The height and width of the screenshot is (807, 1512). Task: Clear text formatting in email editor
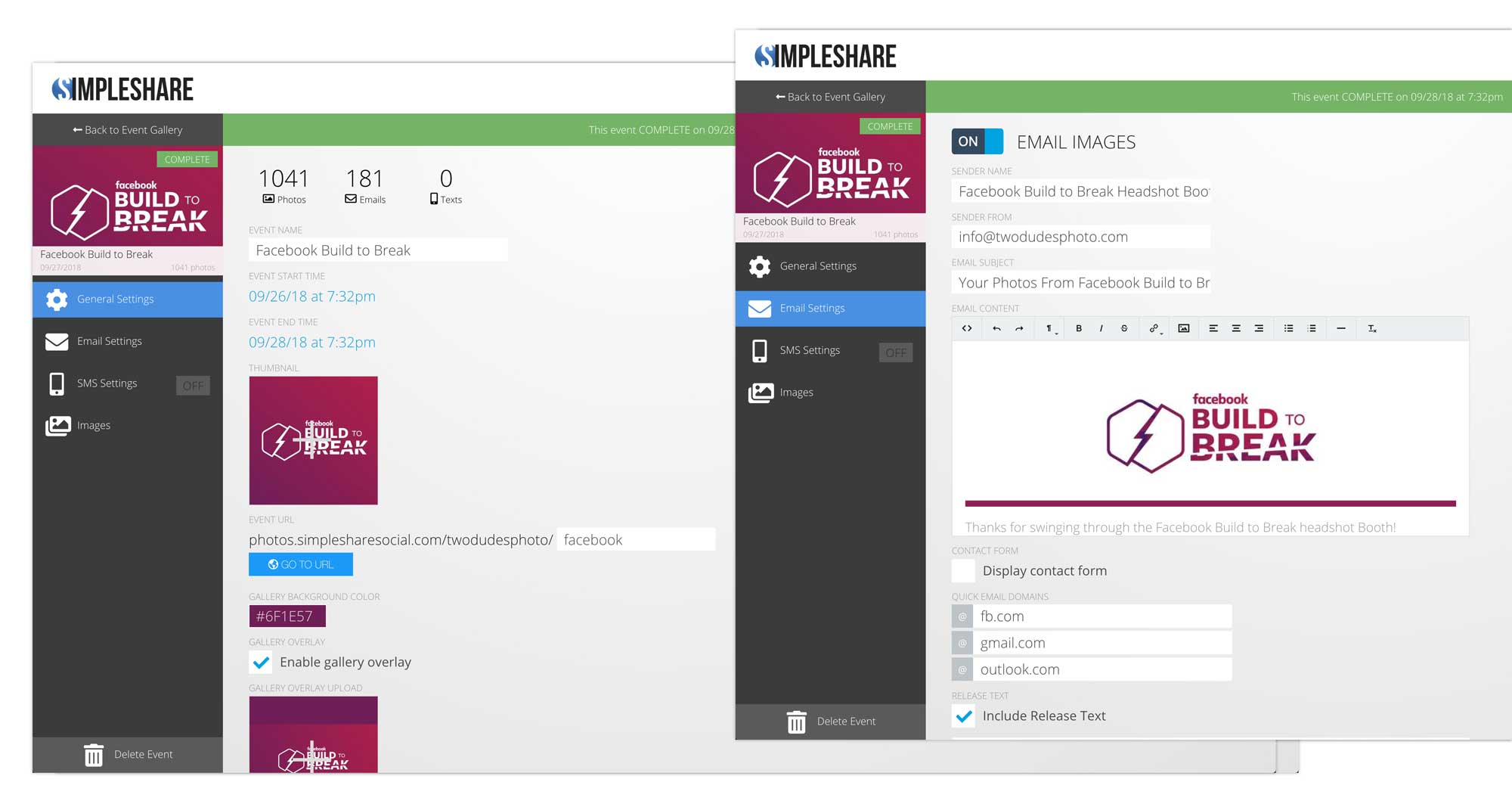point(1371,328)
